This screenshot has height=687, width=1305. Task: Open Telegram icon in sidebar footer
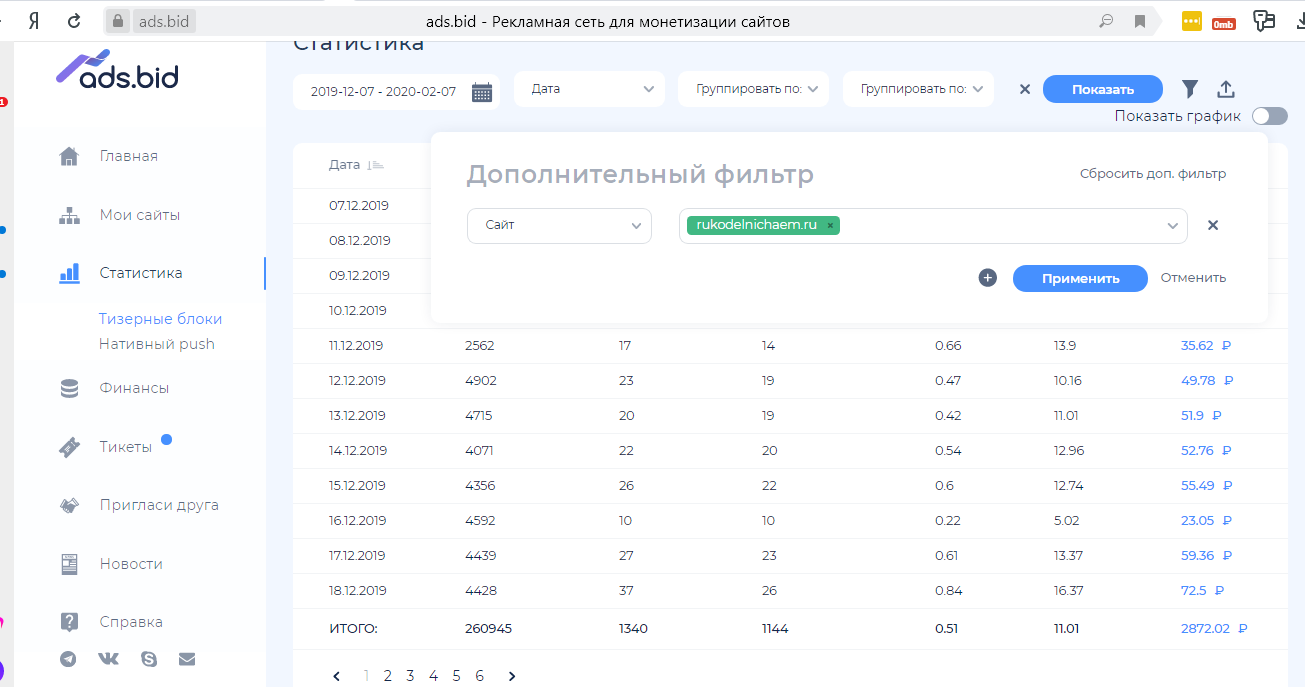[68, 659]
